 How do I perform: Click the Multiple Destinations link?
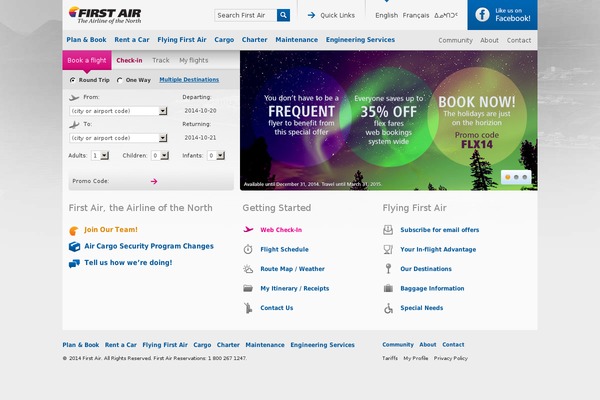(189, 80)
